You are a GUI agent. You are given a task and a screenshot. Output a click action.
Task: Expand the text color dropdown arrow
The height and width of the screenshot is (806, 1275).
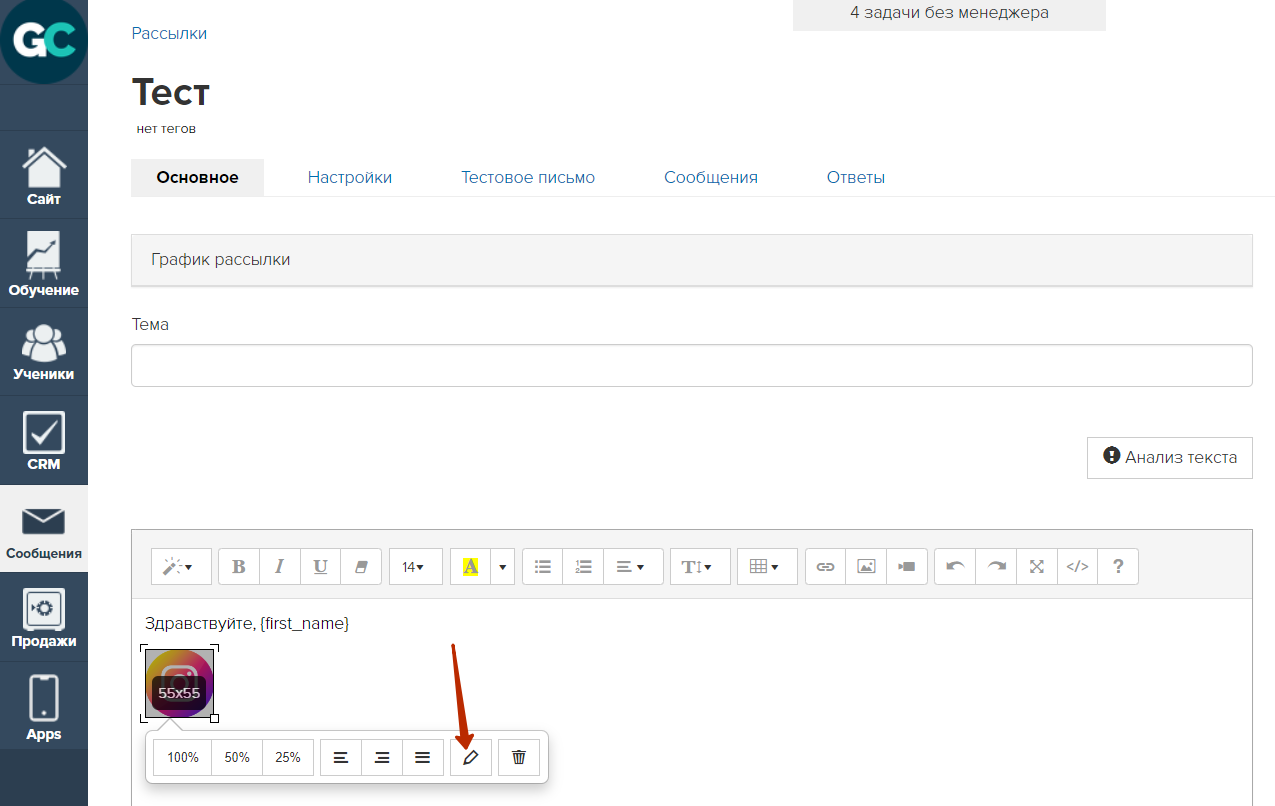coord(503,566)
